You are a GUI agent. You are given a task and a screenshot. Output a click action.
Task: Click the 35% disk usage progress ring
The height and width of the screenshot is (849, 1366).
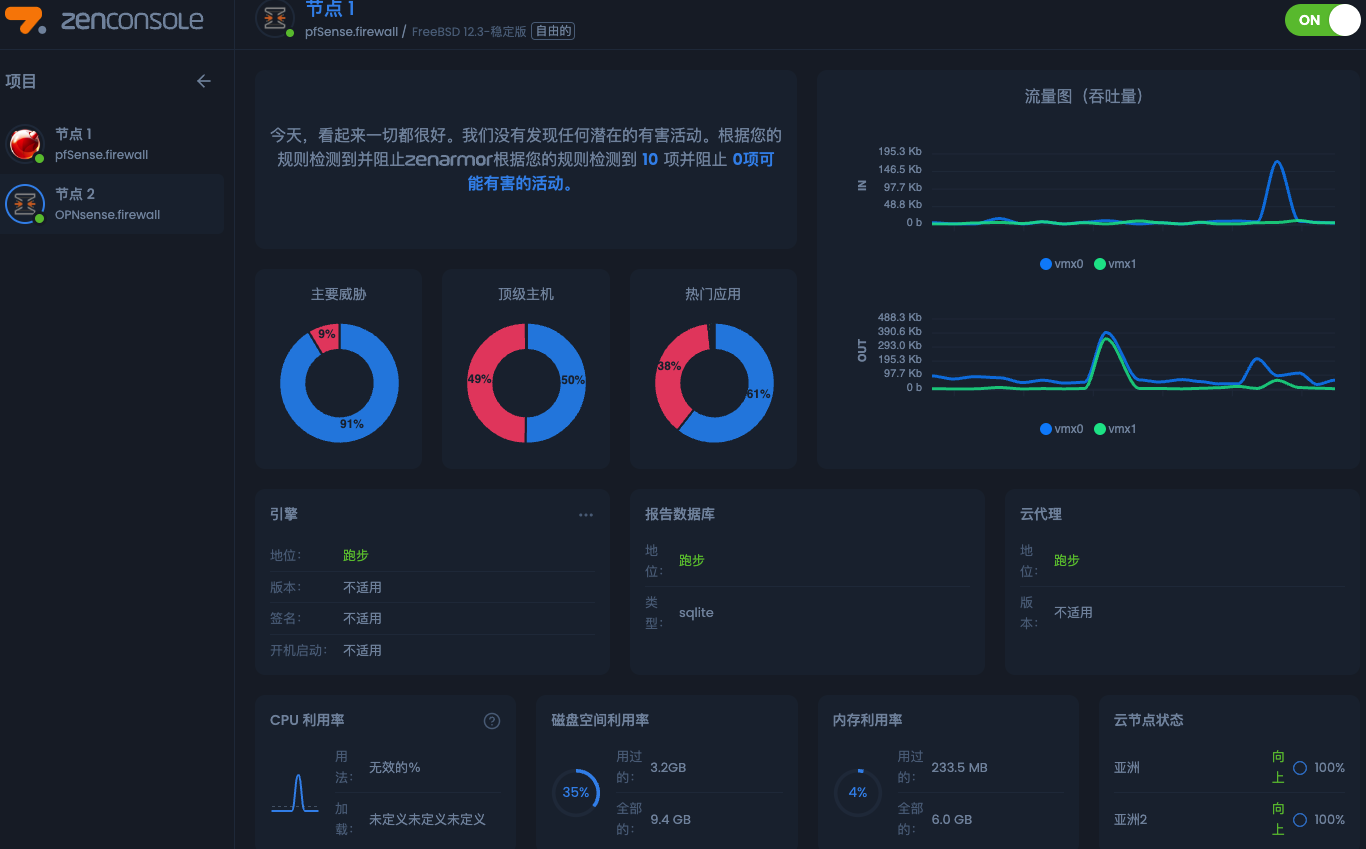click(x=575, y=792)
